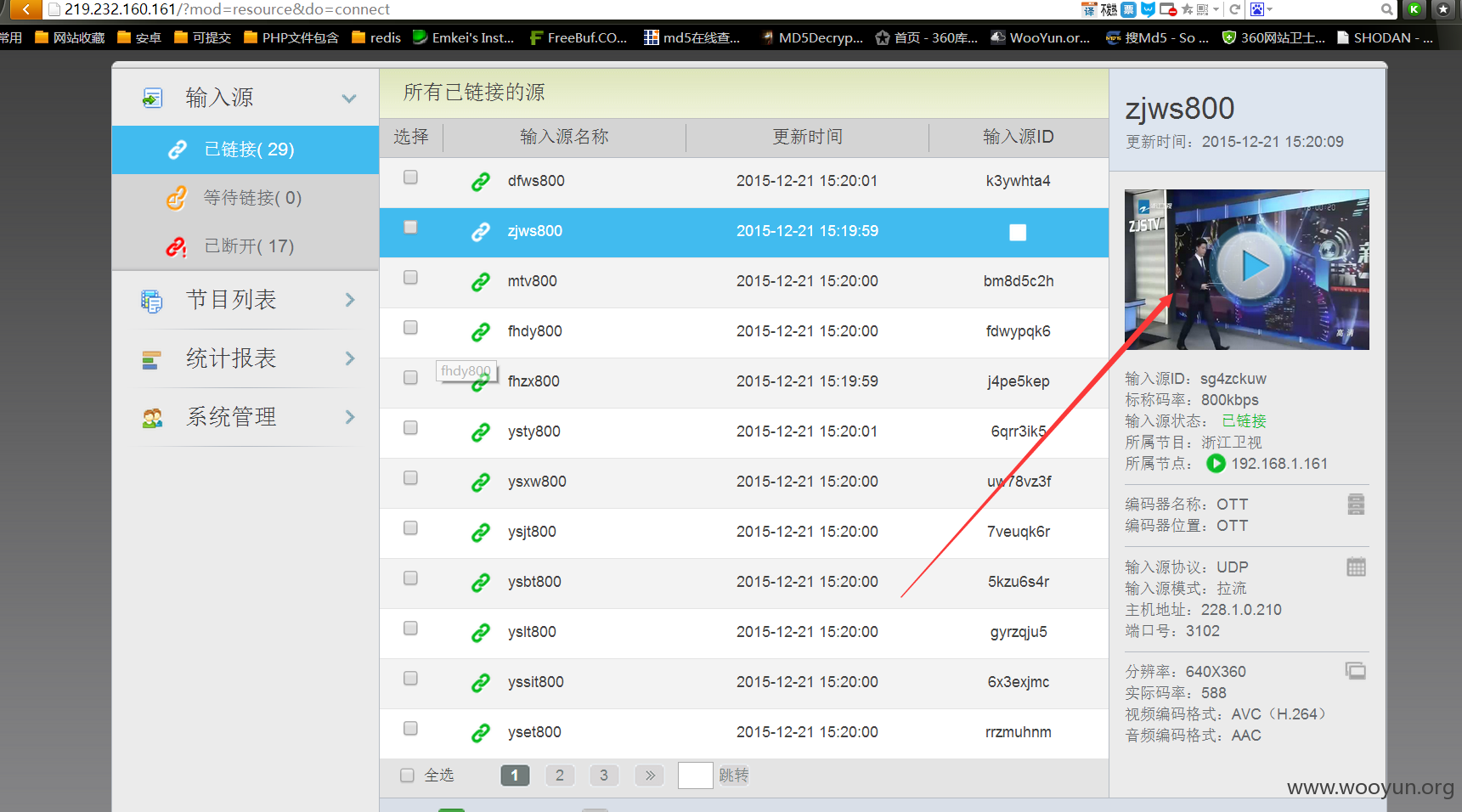The height and width of the screenshot is (812, 1462).
Task: Click the 跳转 jump button
Action: pos(734,775)
